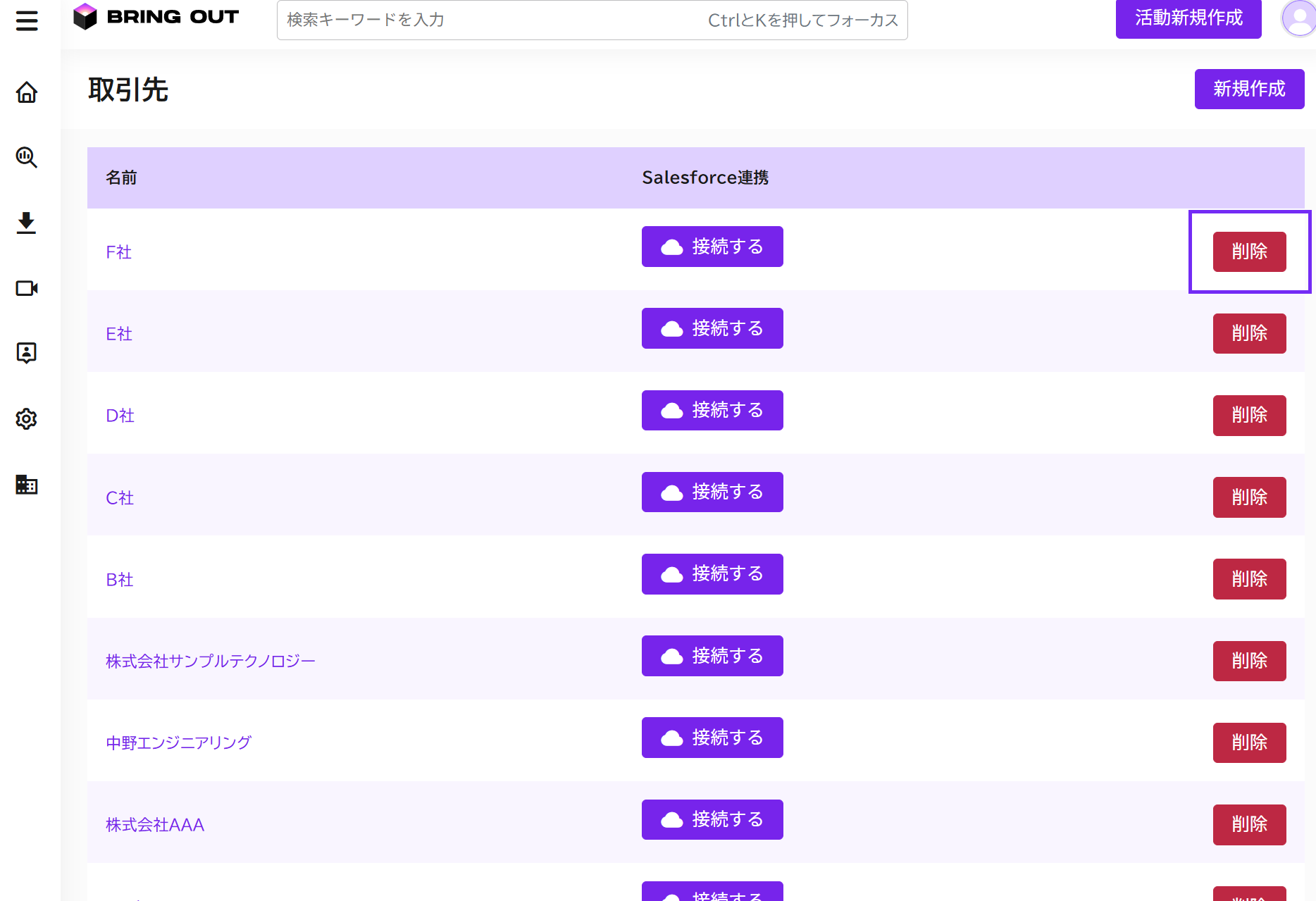Click the 取引先 page heading
1316x901 pixels.
128,89
